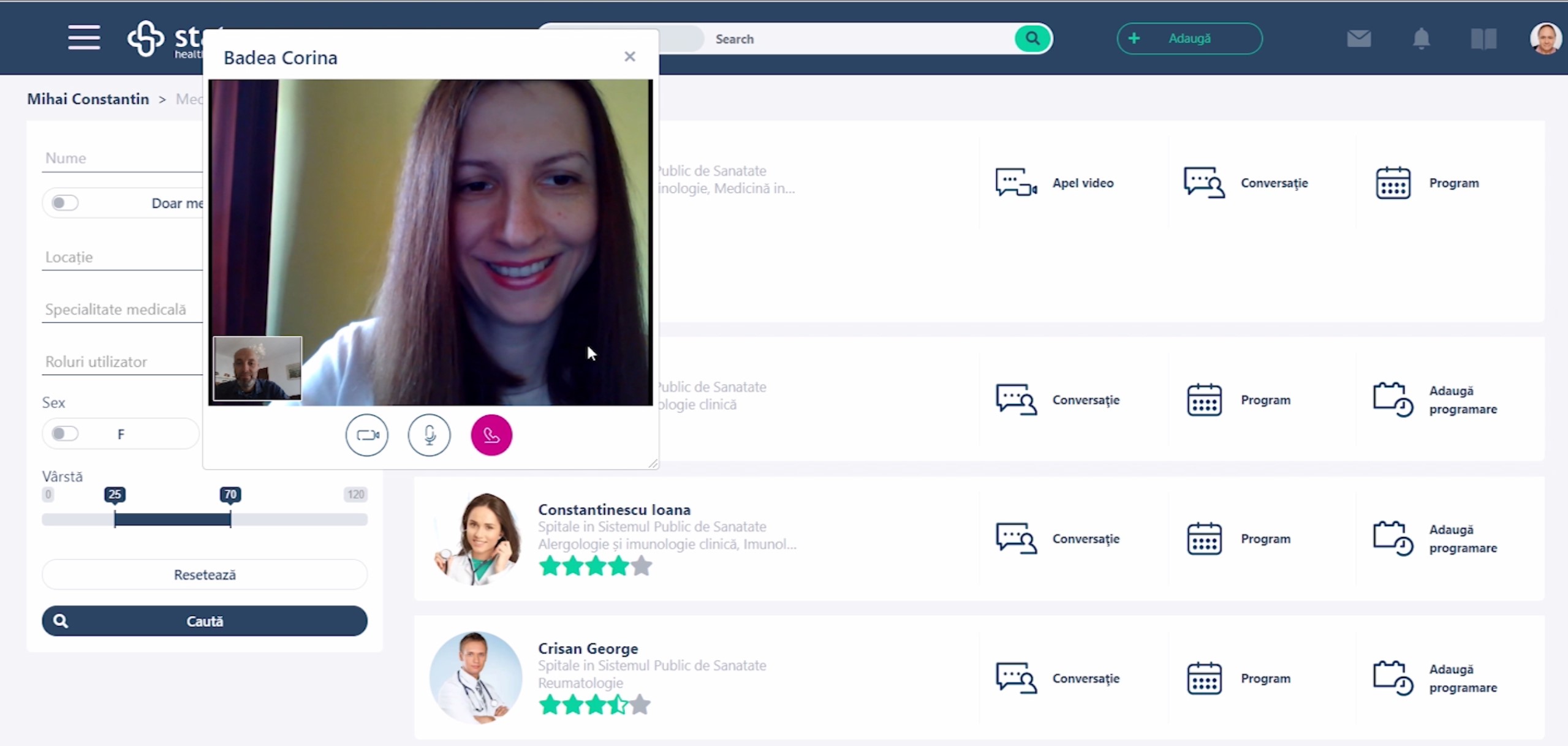Mute microphone in the Badea Corina call
The height and width of the screenshot is (746, 1568).
point(429,435)
